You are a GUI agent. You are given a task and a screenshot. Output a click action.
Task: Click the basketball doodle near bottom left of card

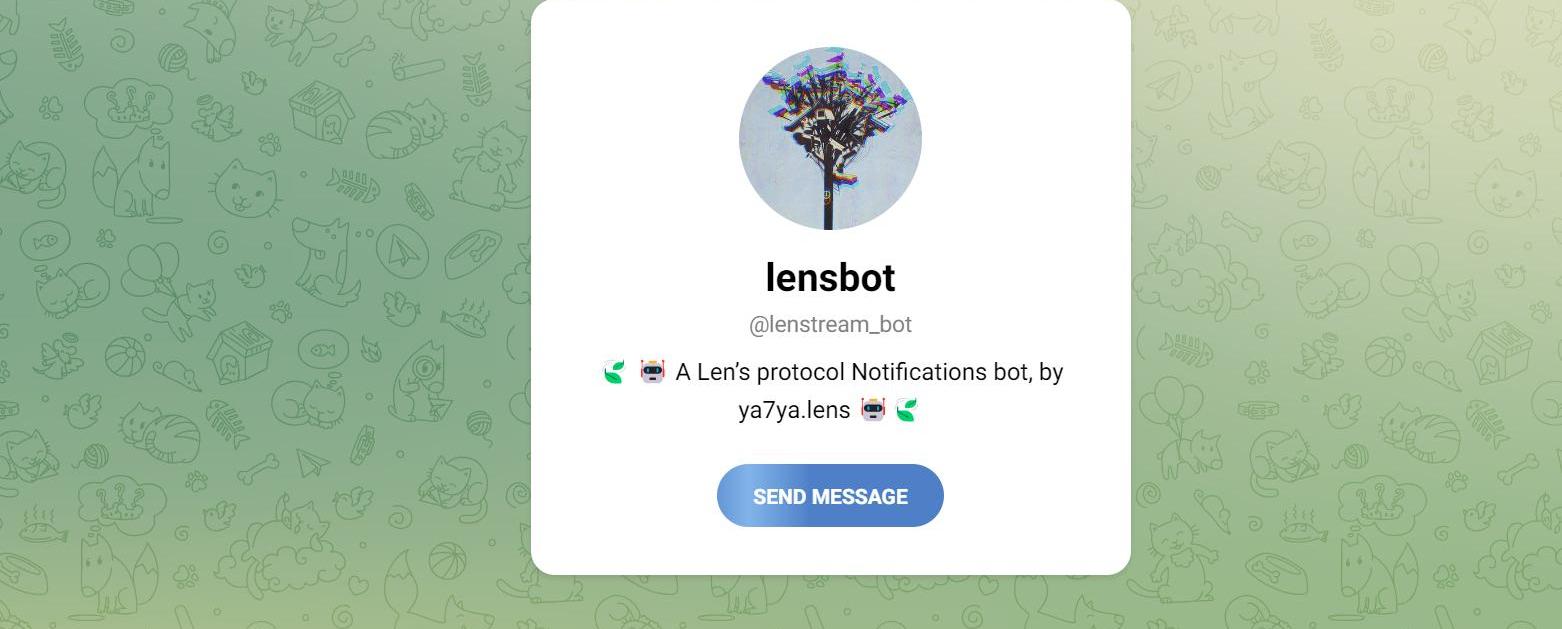tap(447, 562)
